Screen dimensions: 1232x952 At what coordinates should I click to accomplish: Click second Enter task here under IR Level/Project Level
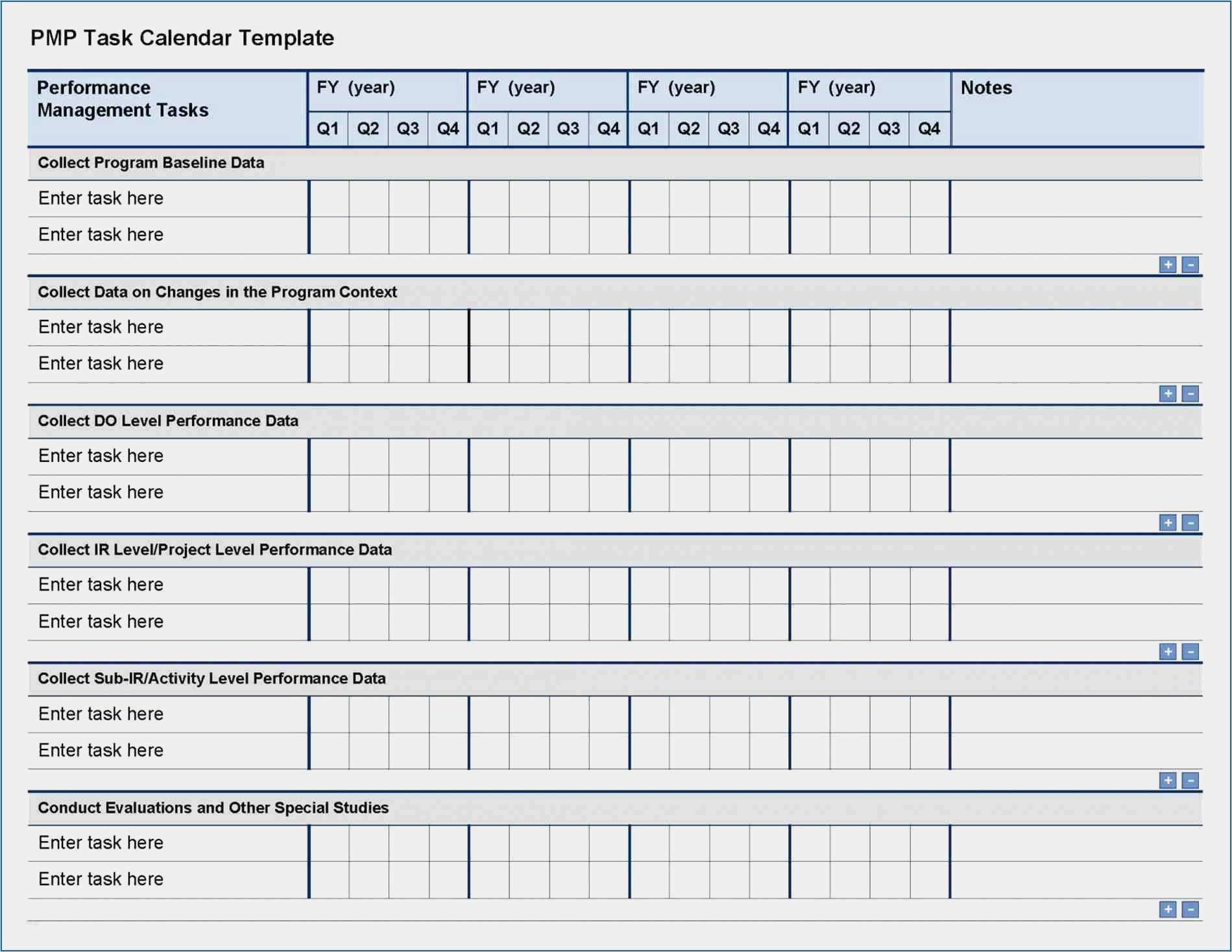tap(101, 622)
